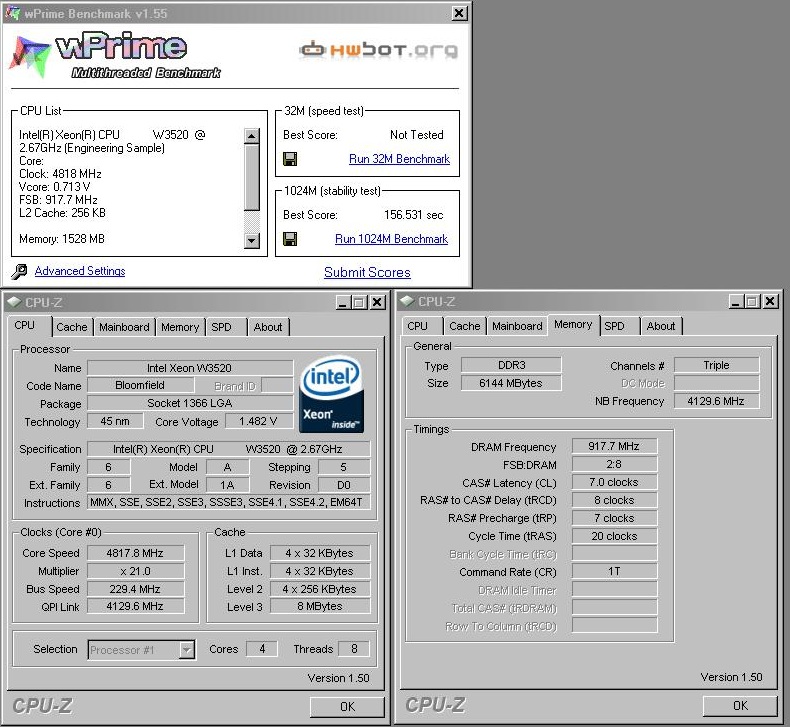Click the CPU List scrollbar thumb

coord(251,177)
